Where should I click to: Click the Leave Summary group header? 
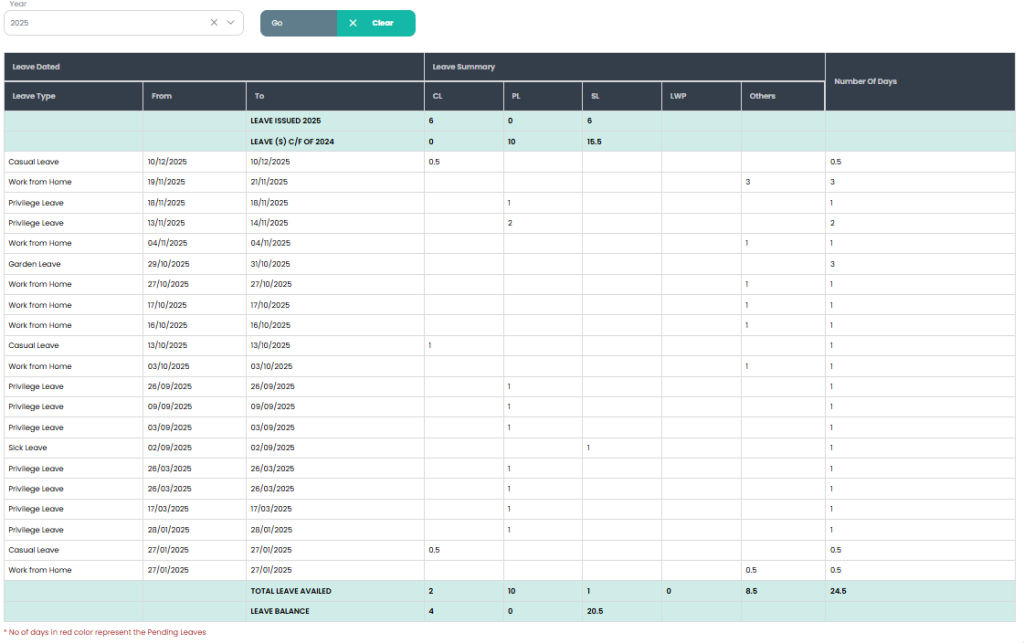point(463,67)
